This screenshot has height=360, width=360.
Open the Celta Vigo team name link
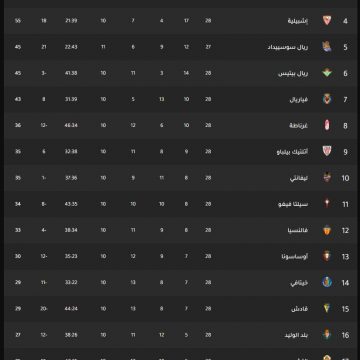pos(293,204)
